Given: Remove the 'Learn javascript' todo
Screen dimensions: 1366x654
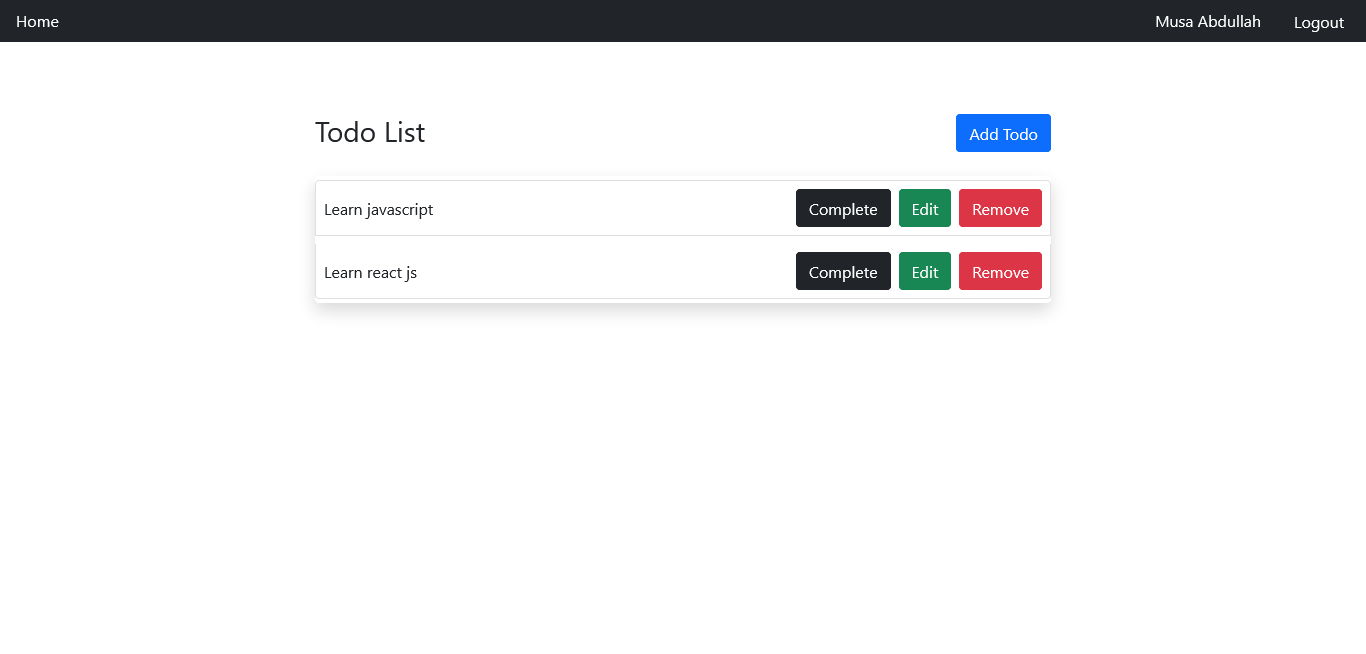Looking at the screenshot, I should 1000,208.
